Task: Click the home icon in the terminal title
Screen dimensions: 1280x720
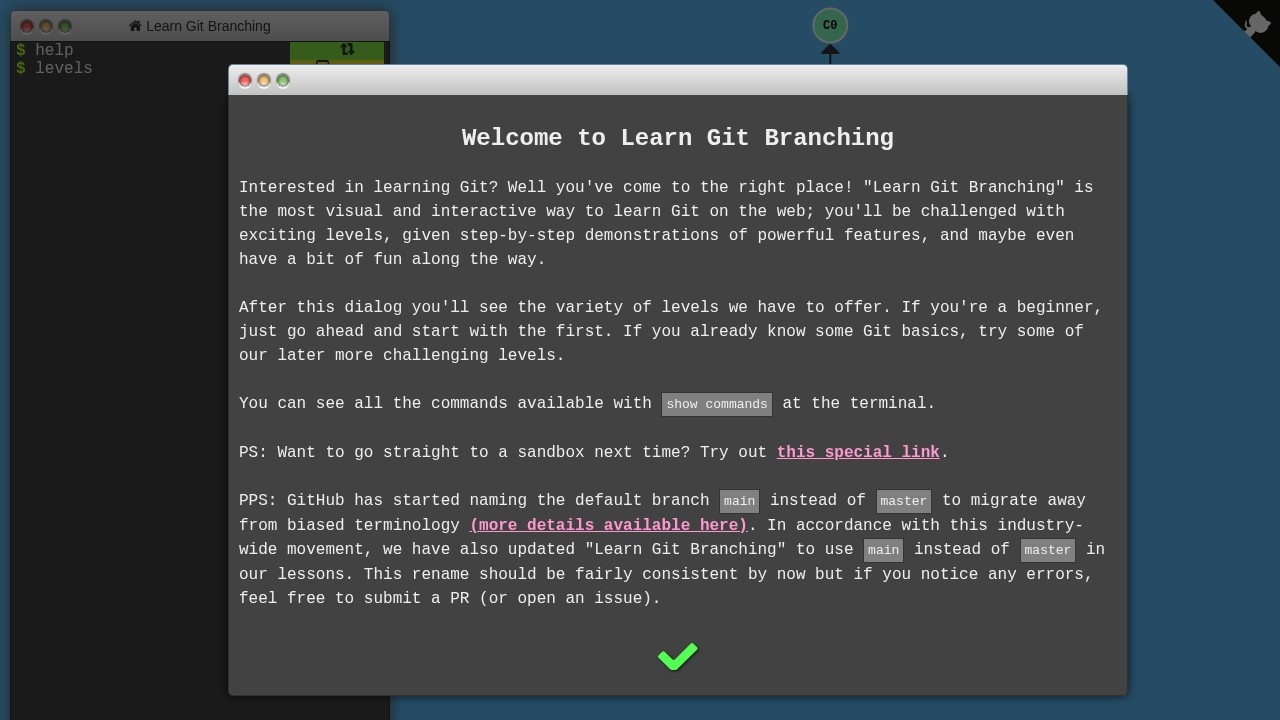Action: pyautogui.click(x=135, y=26)
